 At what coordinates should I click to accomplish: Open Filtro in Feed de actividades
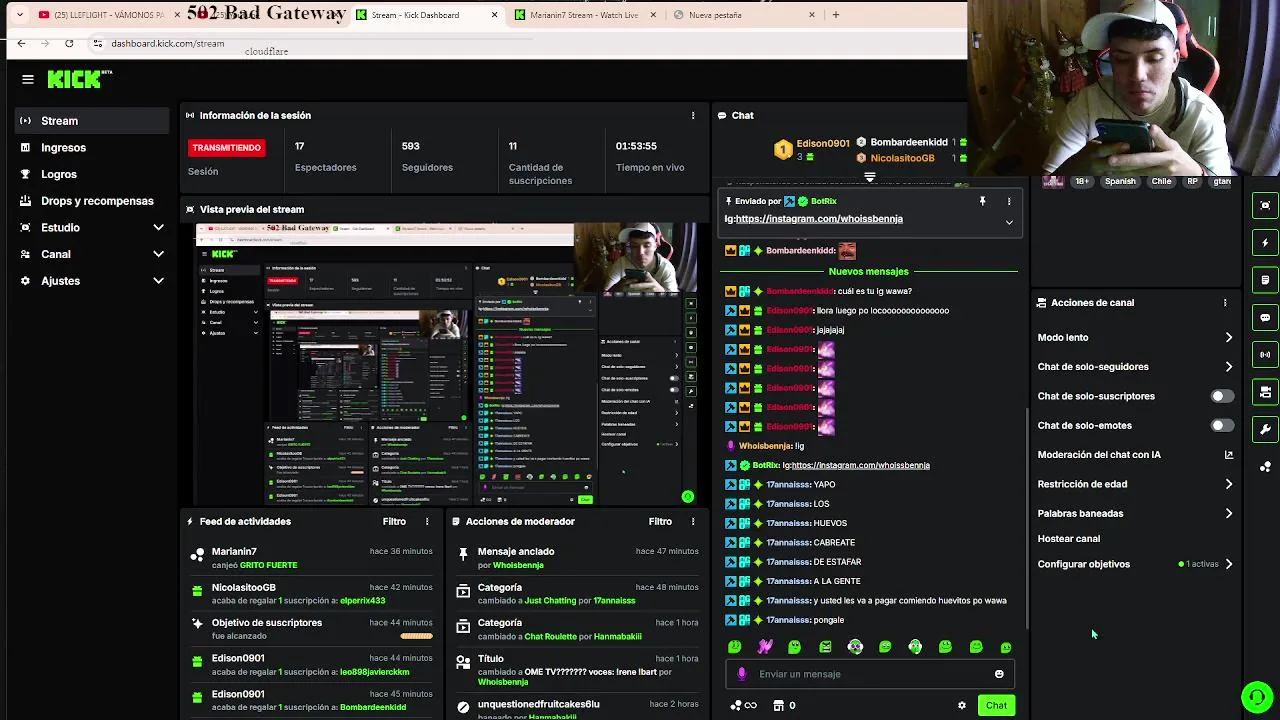pos(394,521)
